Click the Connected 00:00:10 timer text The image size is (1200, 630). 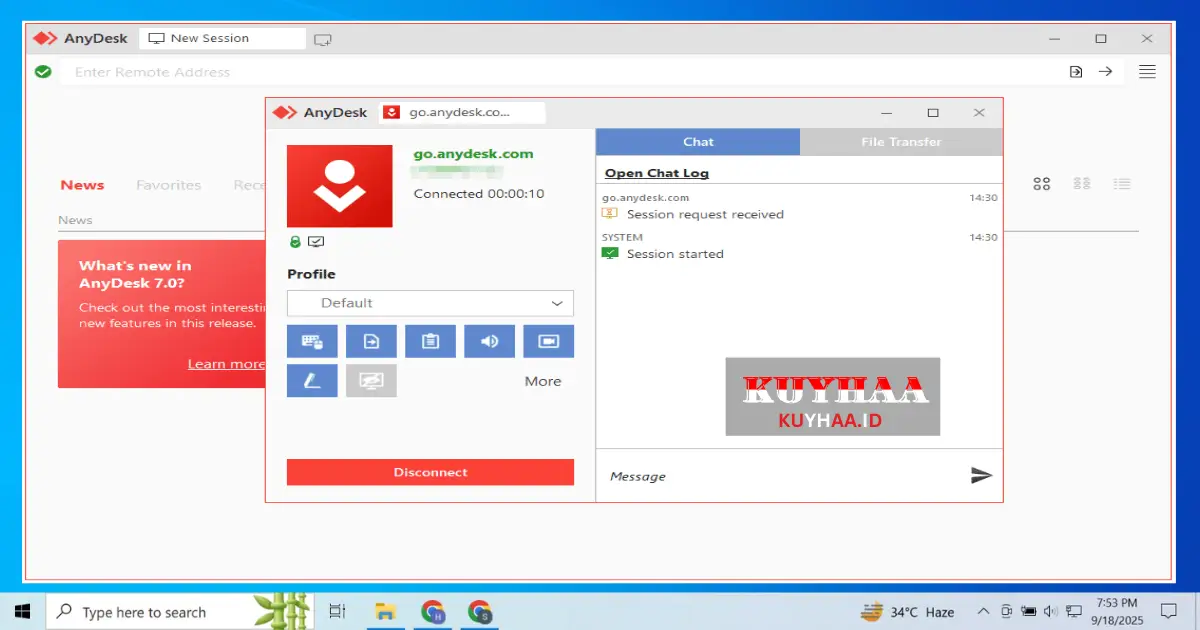tap(479, 194)
